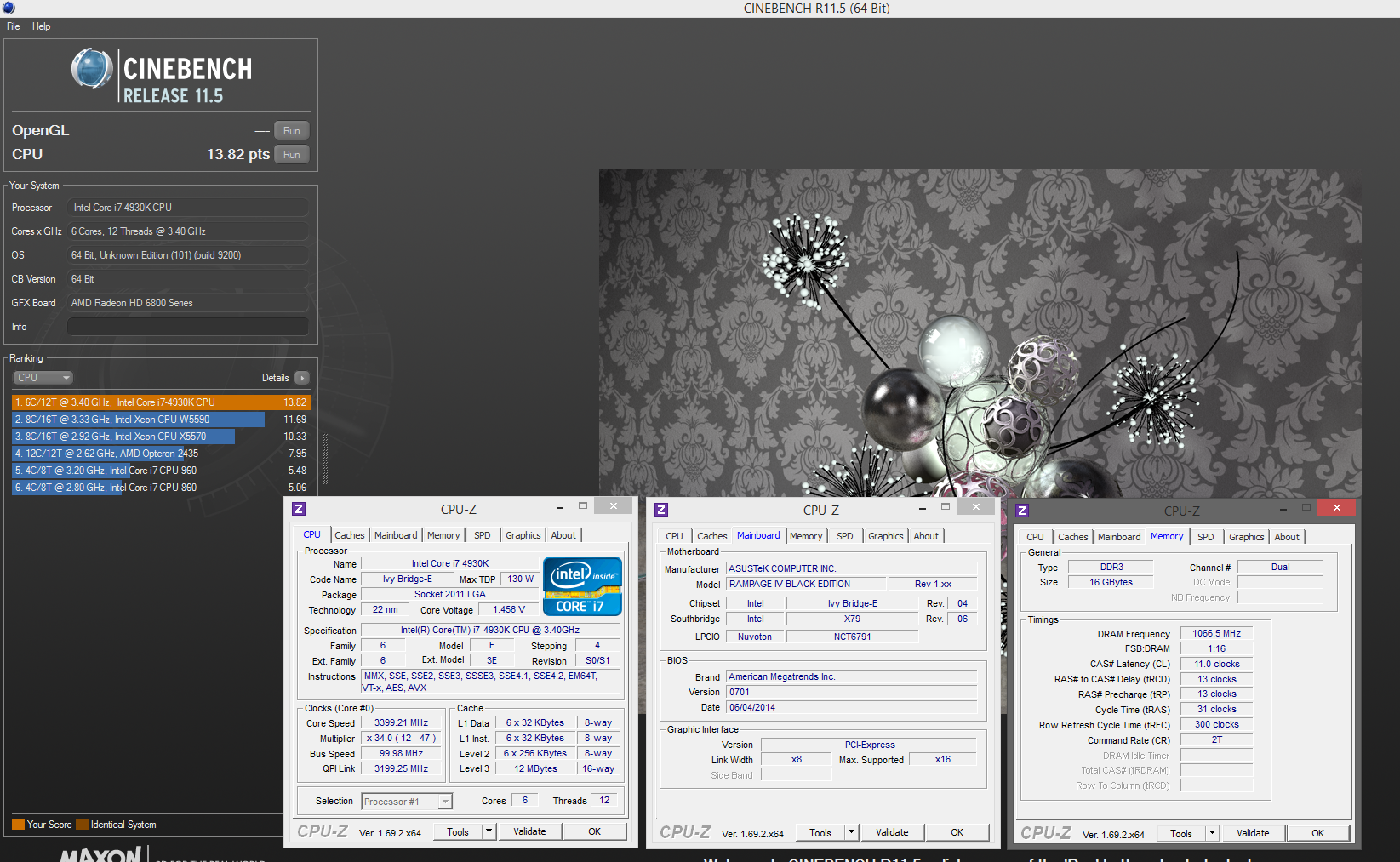Select About tab in Memory CPU-Z window
The width and height of the screenshot is (1400, 862).
pos(1287,537)
